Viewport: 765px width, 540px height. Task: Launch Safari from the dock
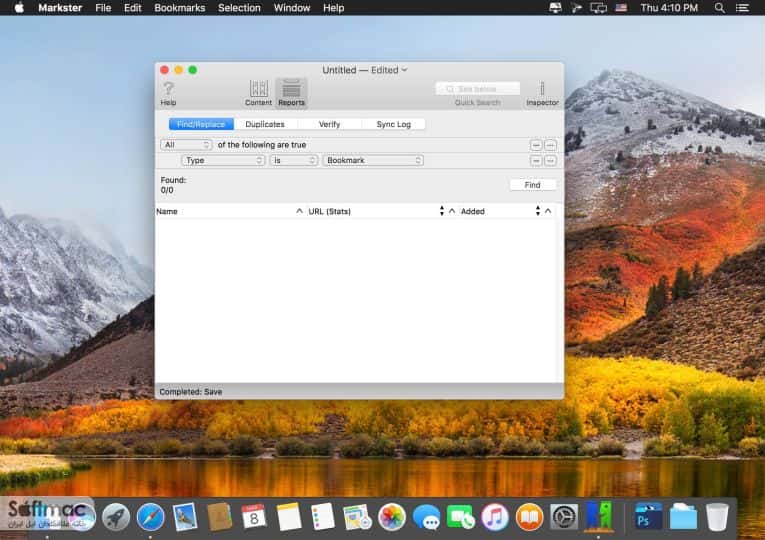pos(150,518)
